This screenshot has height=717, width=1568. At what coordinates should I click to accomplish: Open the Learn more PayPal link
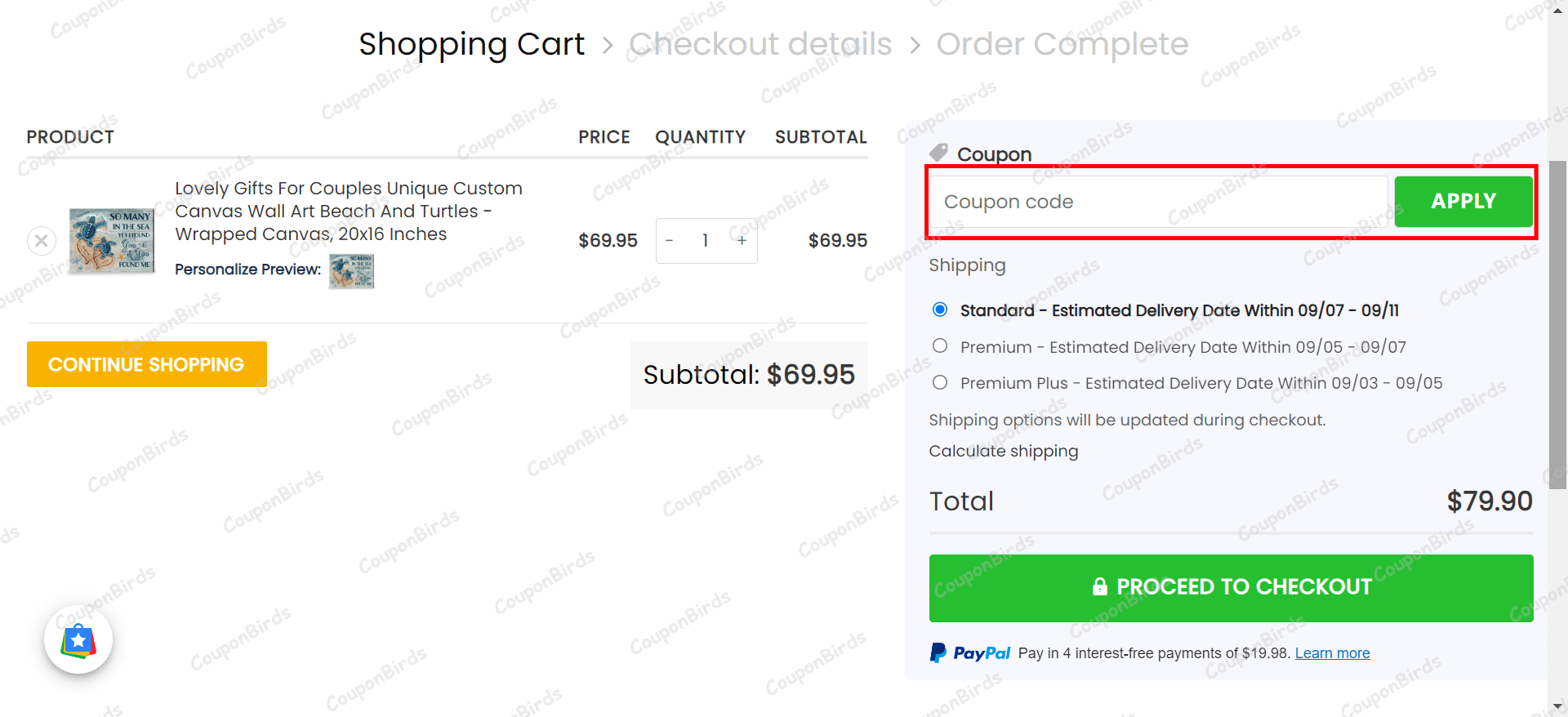coord(1332,652)
